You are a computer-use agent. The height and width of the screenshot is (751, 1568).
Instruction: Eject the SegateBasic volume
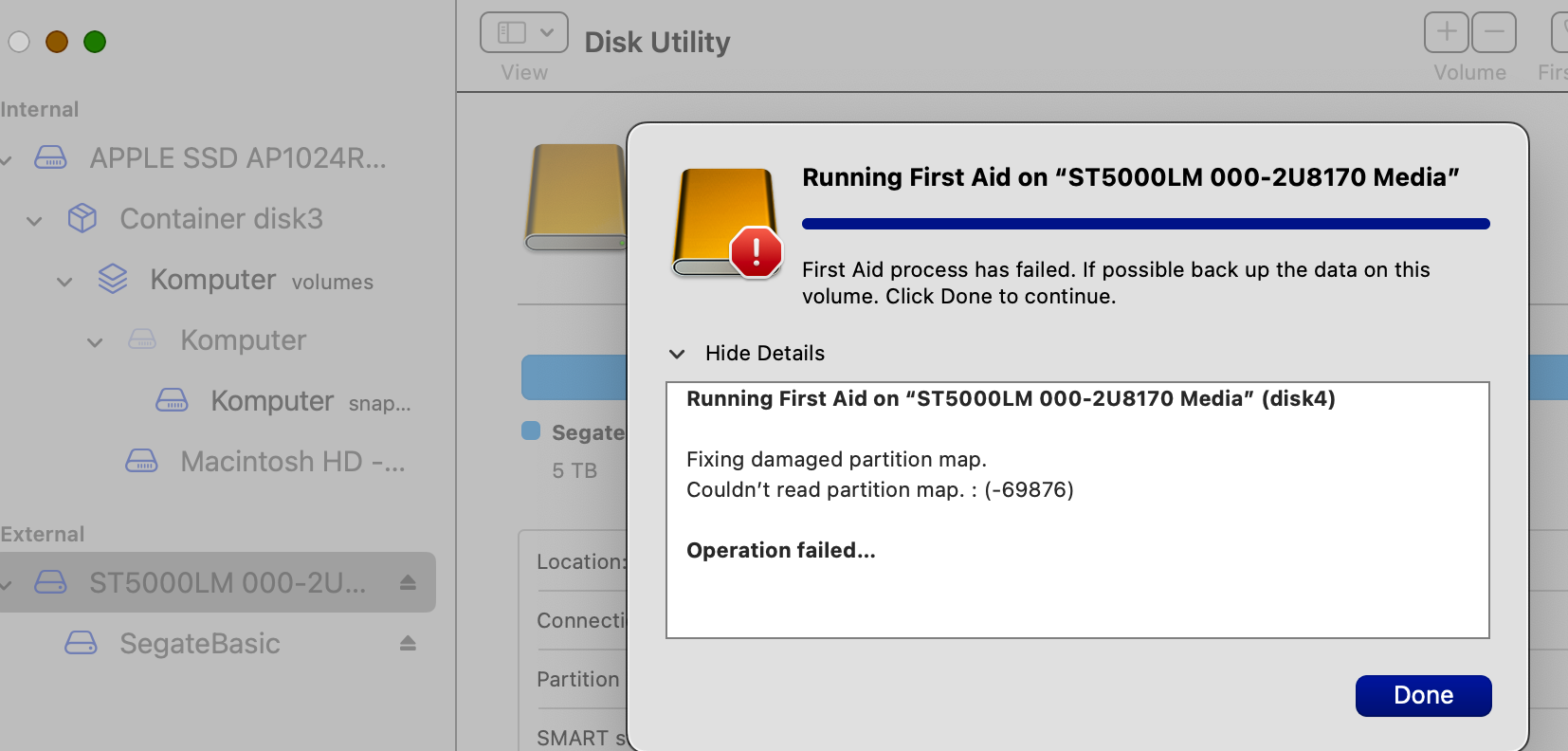tap(408, 643)
